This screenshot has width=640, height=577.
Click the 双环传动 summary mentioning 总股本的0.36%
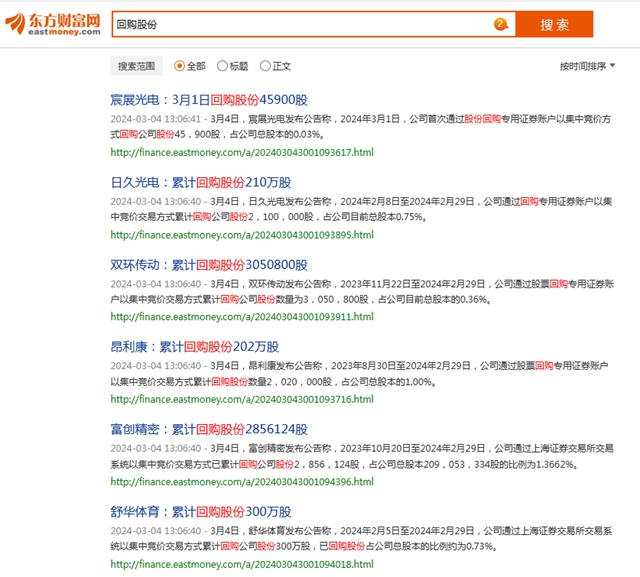tap(362, 292)
